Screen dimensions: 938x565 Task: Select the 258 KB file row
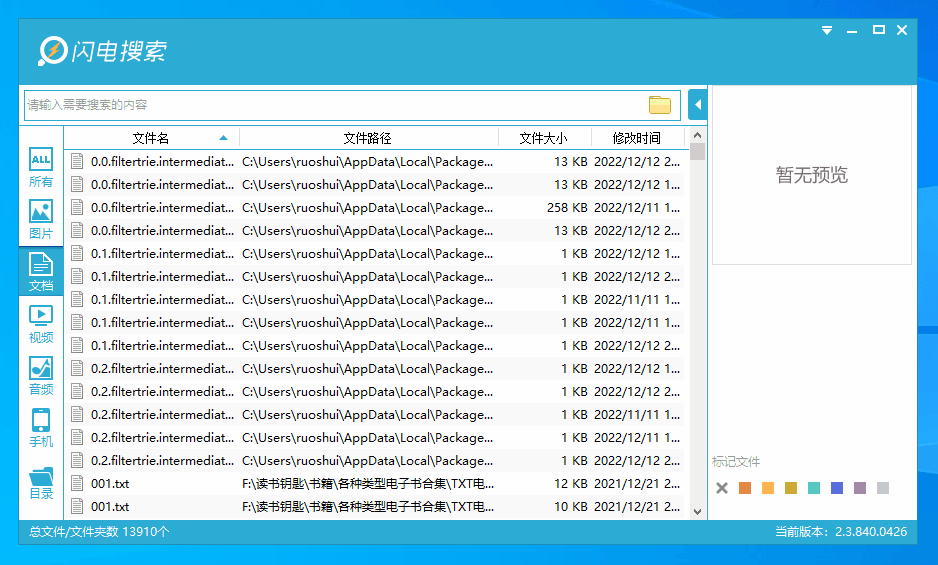[374, 208]
